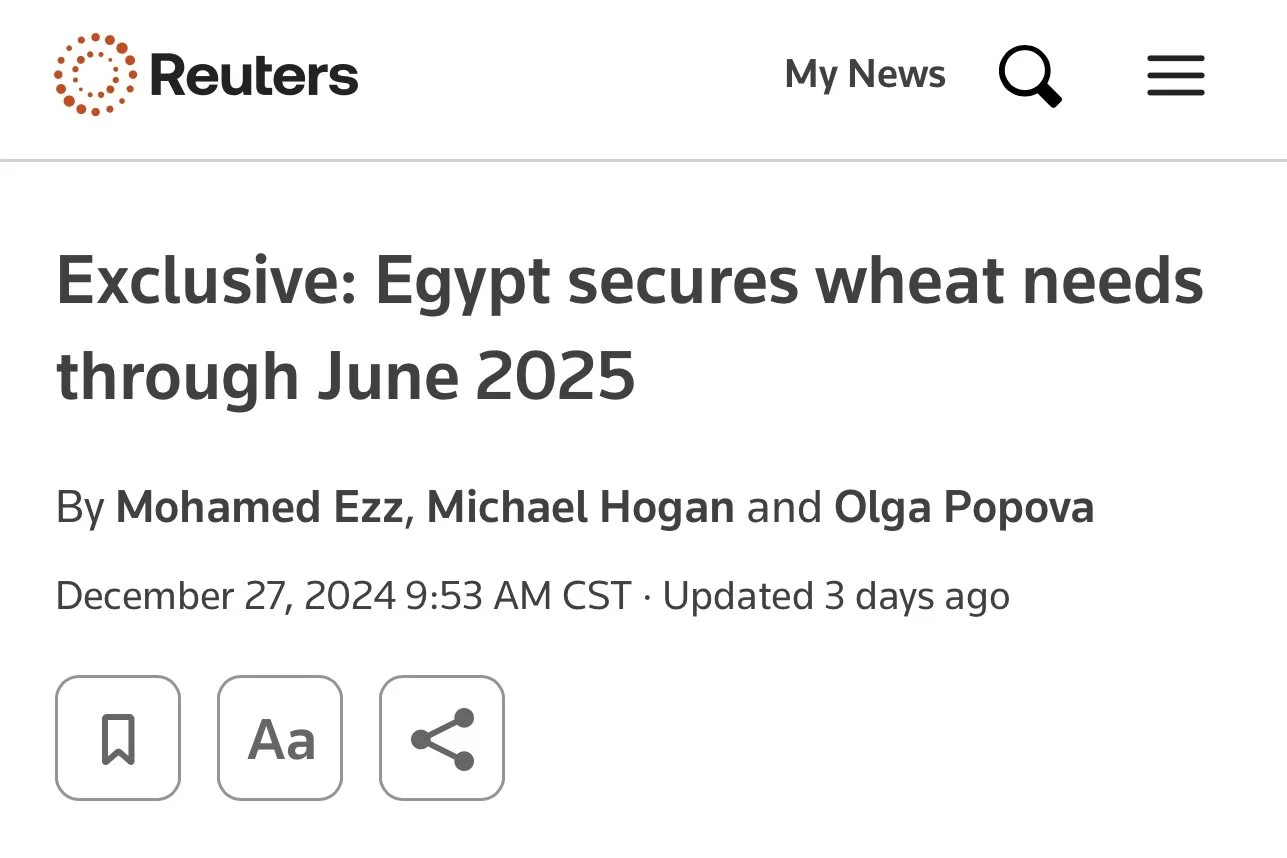Screen dimensions: 1287x858
Task: Click the word "and" in the byline
Action: [784, 508]
